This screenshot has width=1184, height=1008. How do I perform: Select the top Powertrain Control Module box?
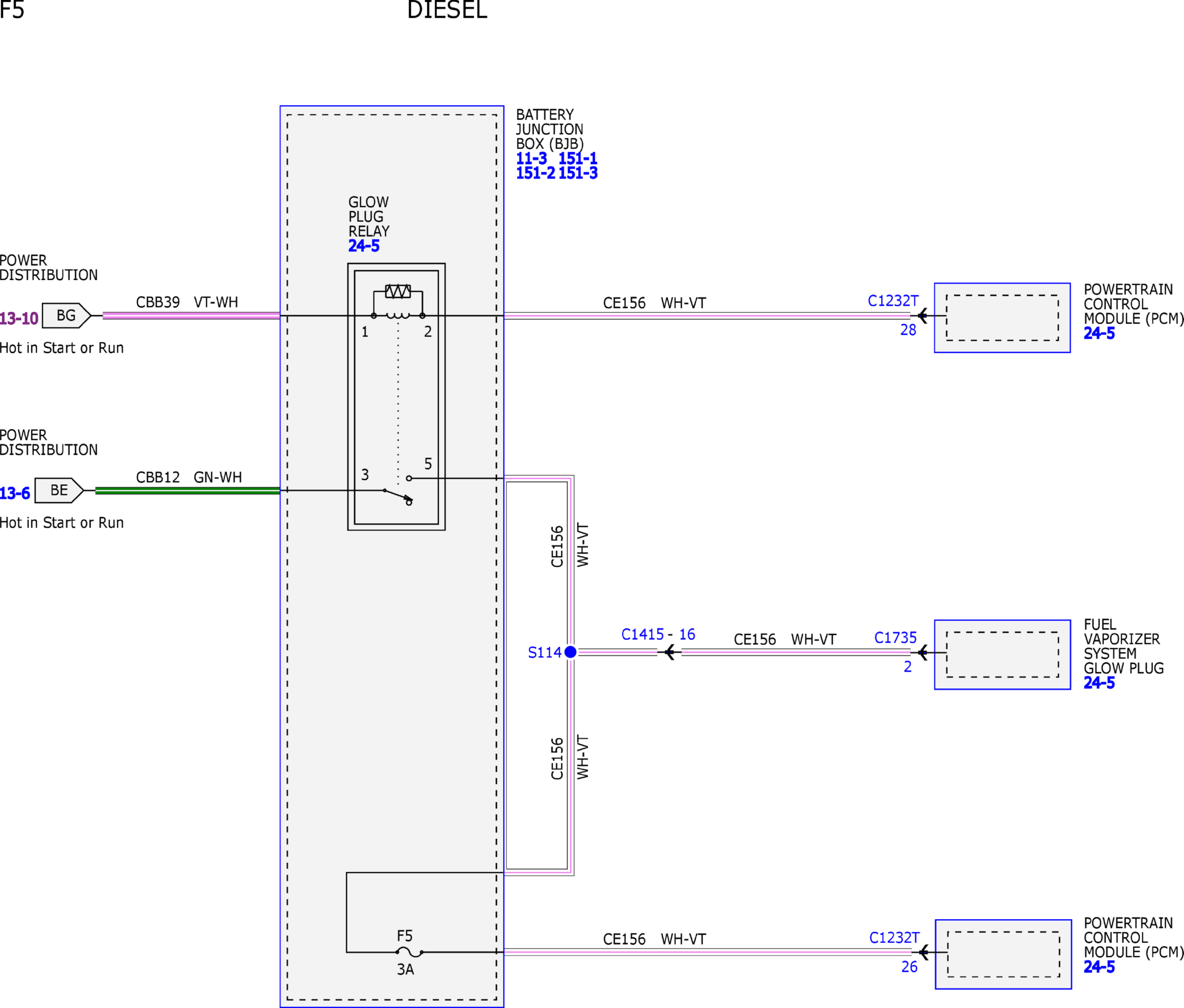coord(1002,317)
